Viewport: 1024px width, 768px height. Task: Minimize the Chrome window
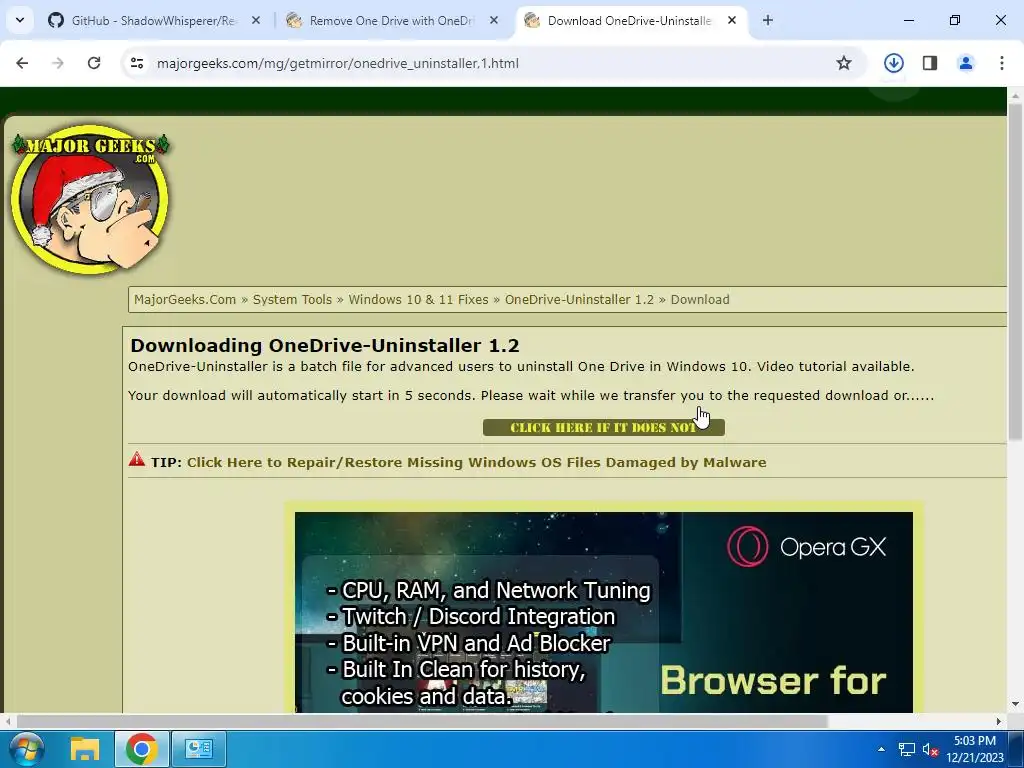tap(908, 20)
